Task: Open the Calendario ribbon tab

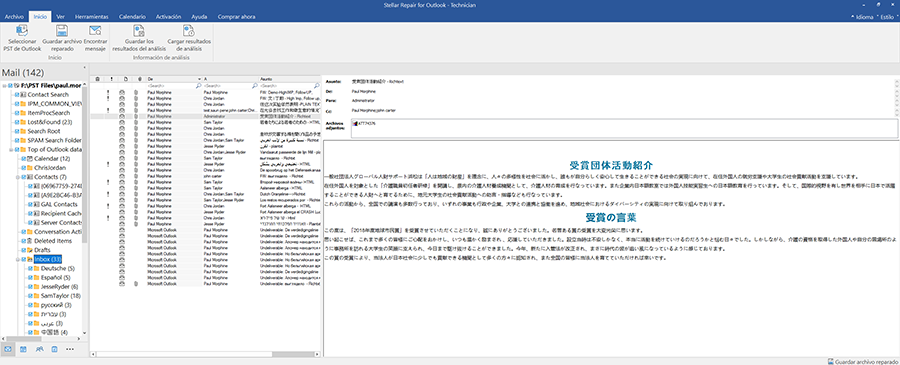Action: pos(132,17)
